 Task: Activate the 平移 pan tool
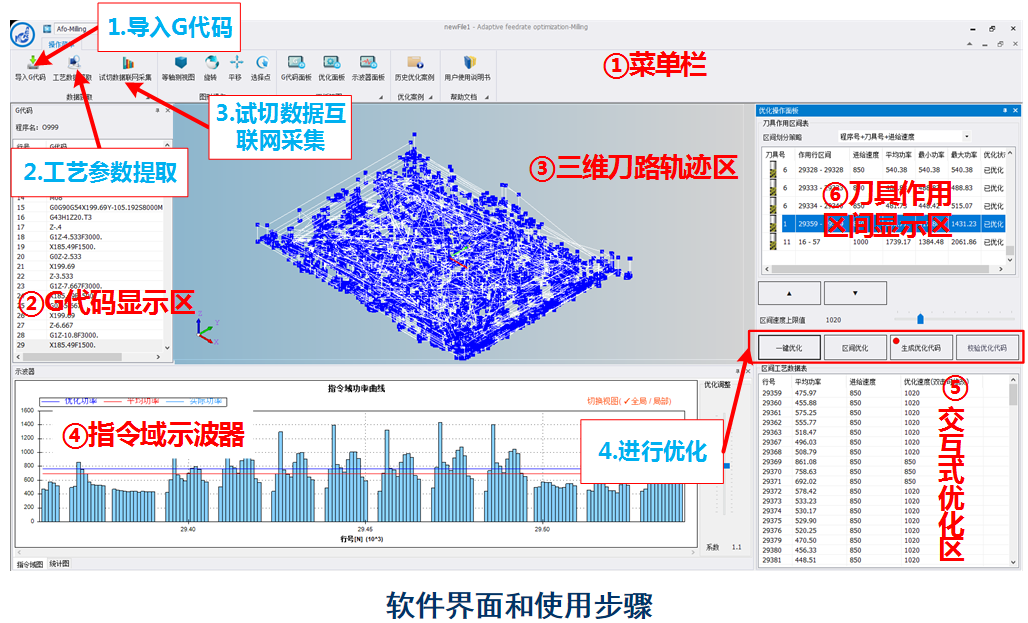click(236, 66)
